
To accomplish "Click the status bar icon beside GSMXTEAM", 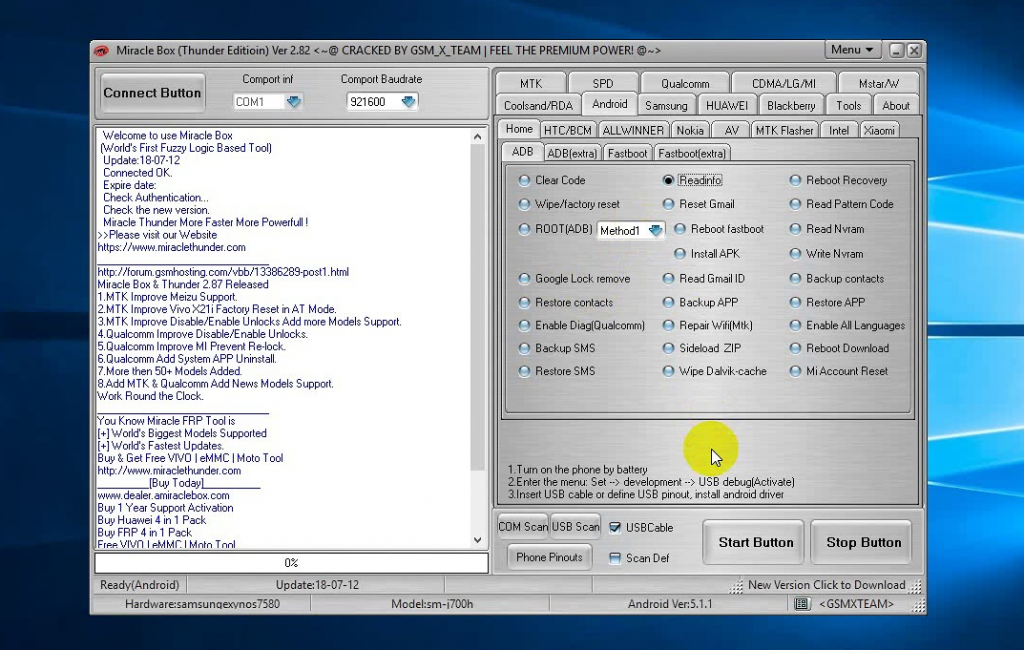I will click(x=802, y=604).
